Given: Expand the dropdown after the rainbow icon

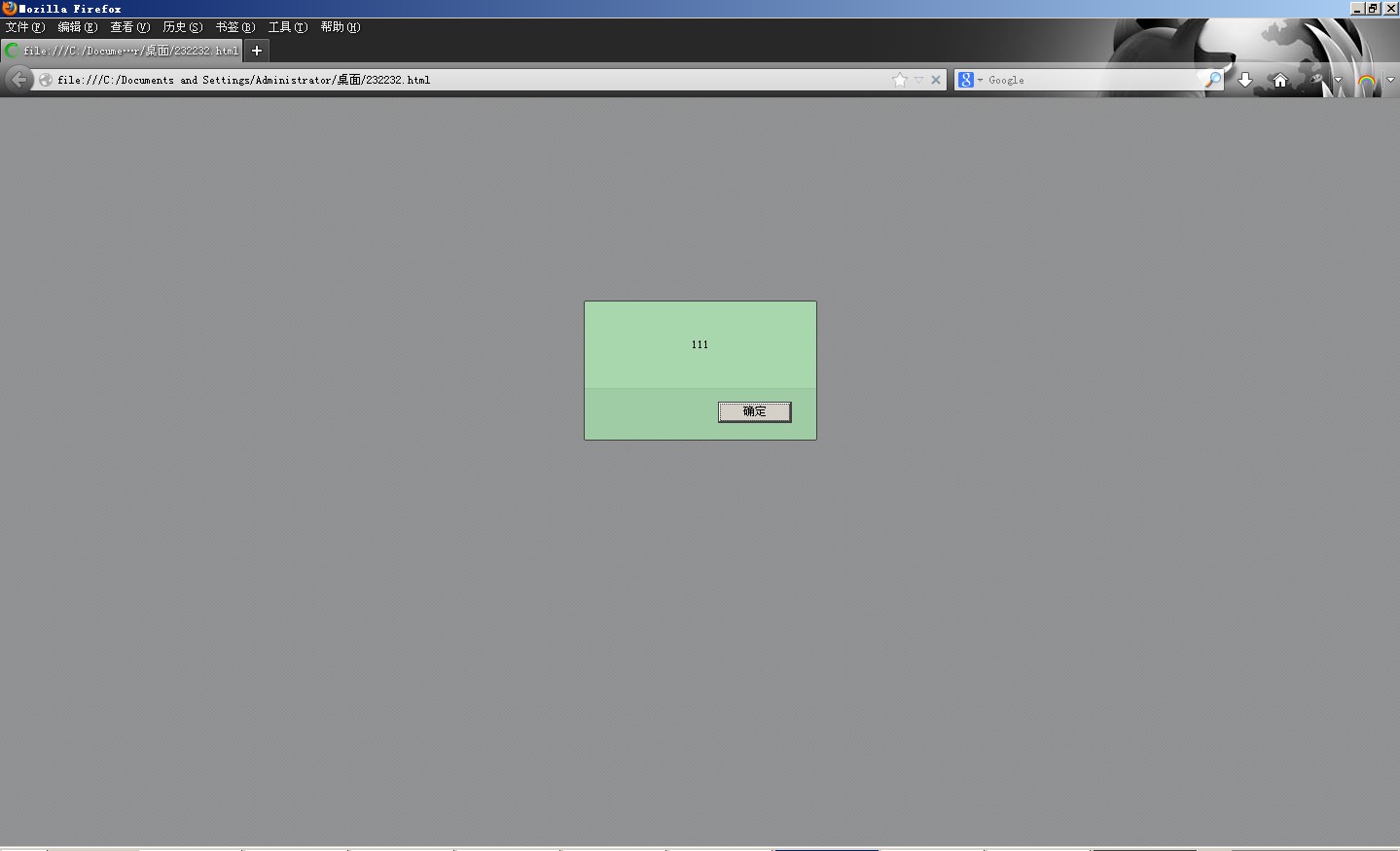Looking at the screenshot, I should coord(1390,80).
